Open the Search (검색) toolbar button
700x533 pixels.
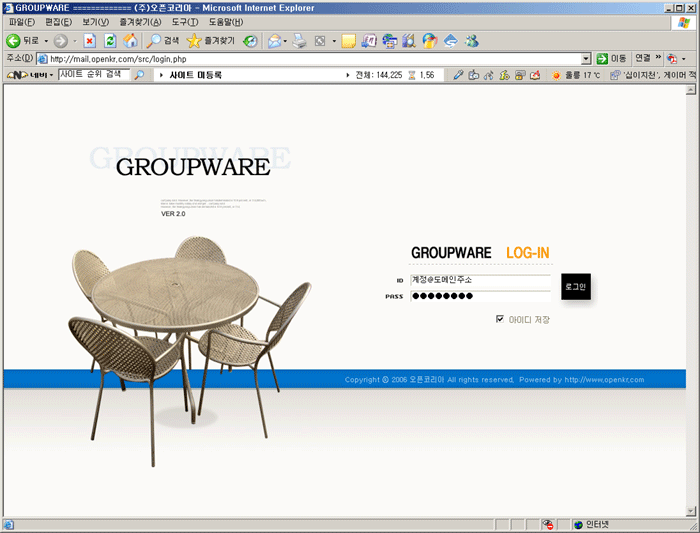tap(164, 41)
